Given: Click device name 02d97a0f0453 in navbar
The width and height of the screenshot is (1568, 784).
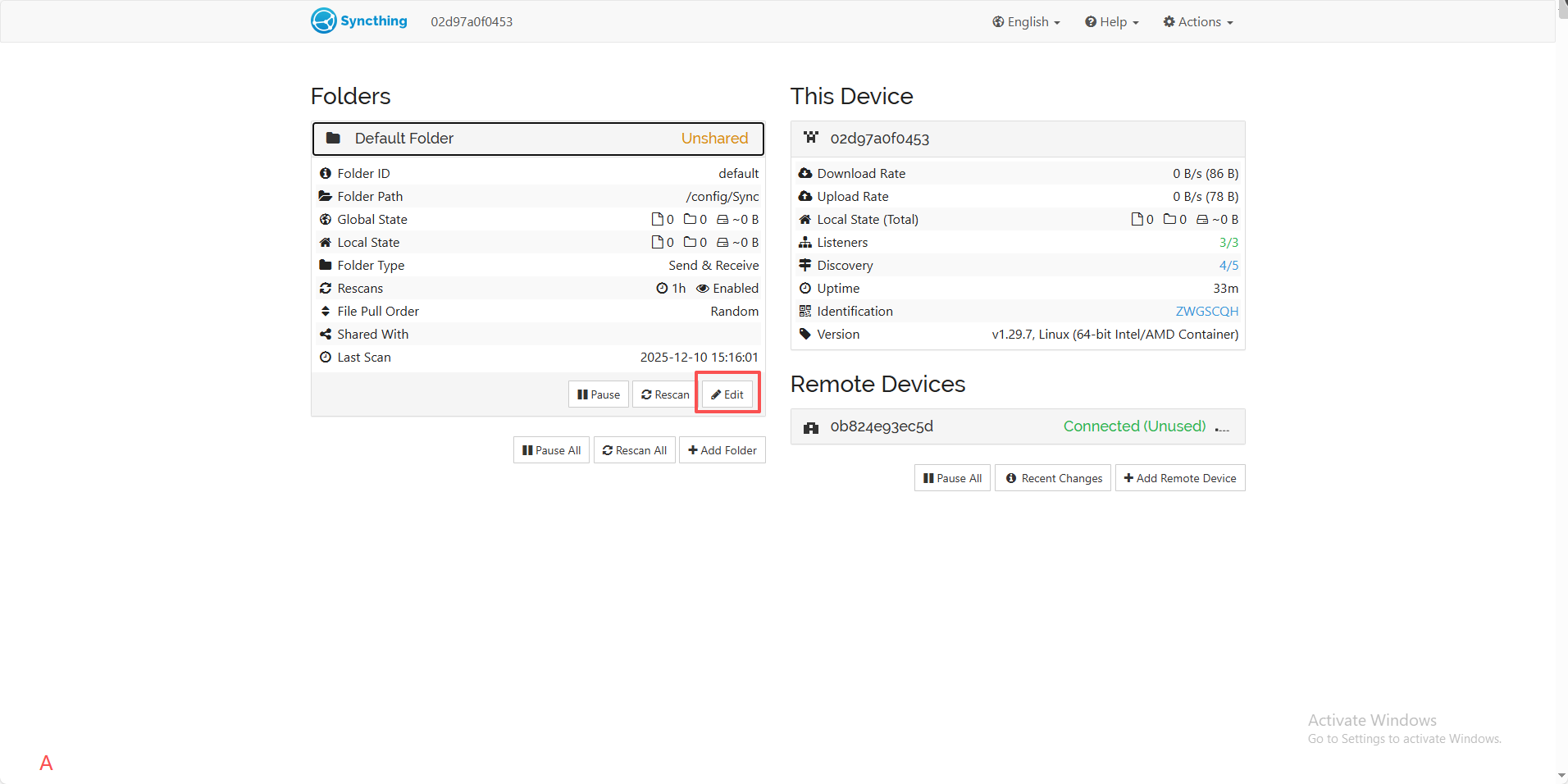Looking at the screenshot, I should (x=472, y=22).
